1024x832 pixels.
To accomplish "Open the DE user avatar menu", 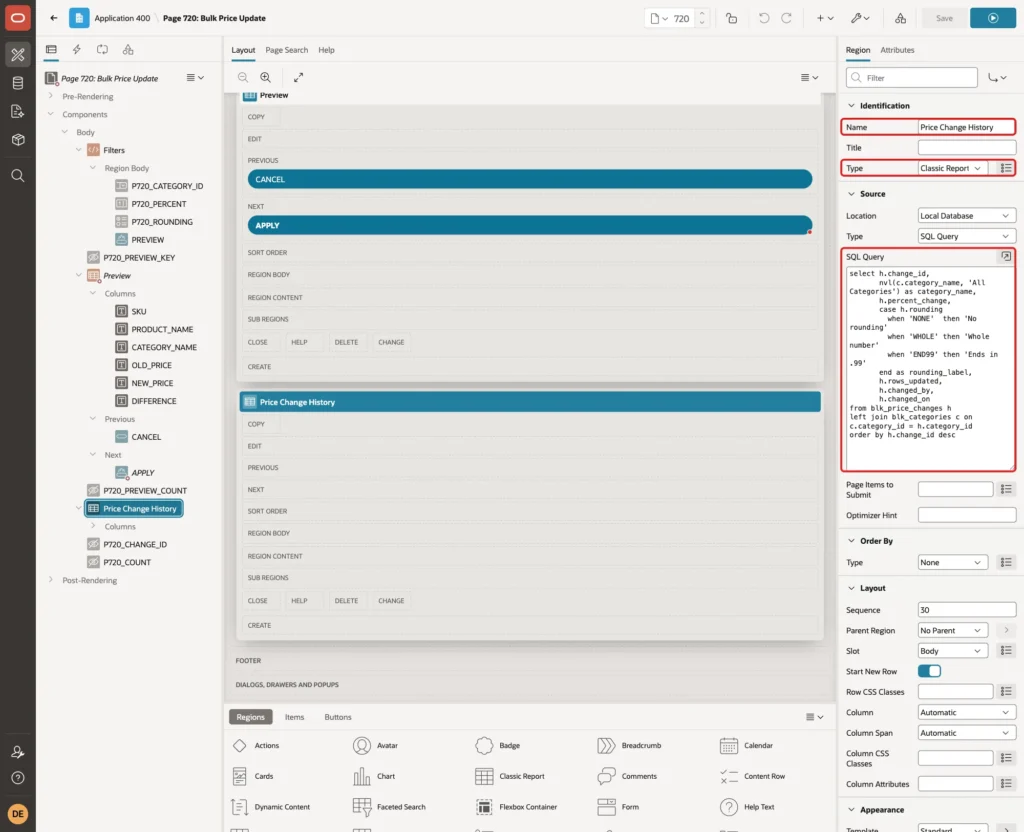I will coord(18,814).
